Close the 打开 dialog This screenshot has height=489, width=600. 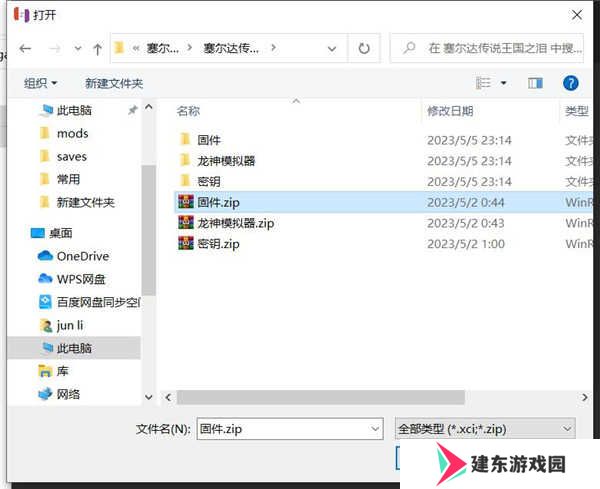[577, 15]
